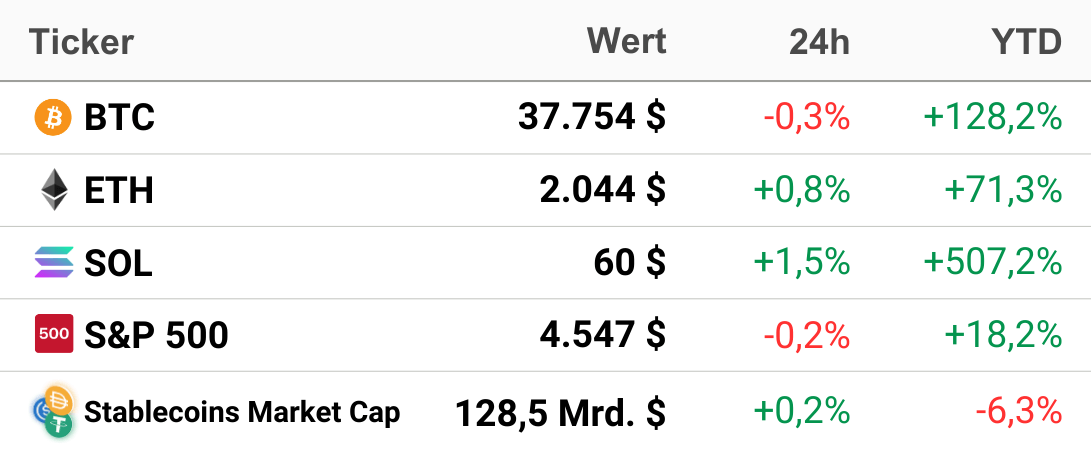The image size is (1091, 450).
Task: Click the red S&P 500 icon
Action: pos(54,334)
